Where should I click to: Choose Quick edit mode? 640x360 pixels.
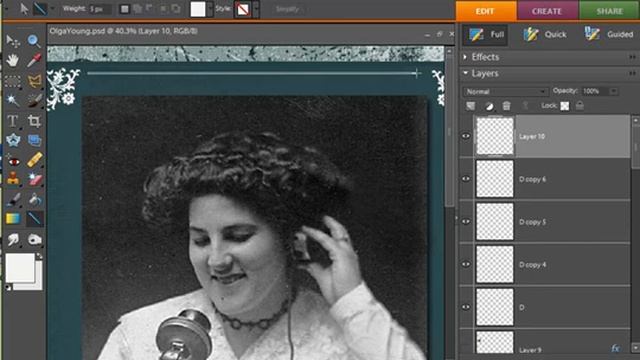pyautogui.click(x=545, y=35)
